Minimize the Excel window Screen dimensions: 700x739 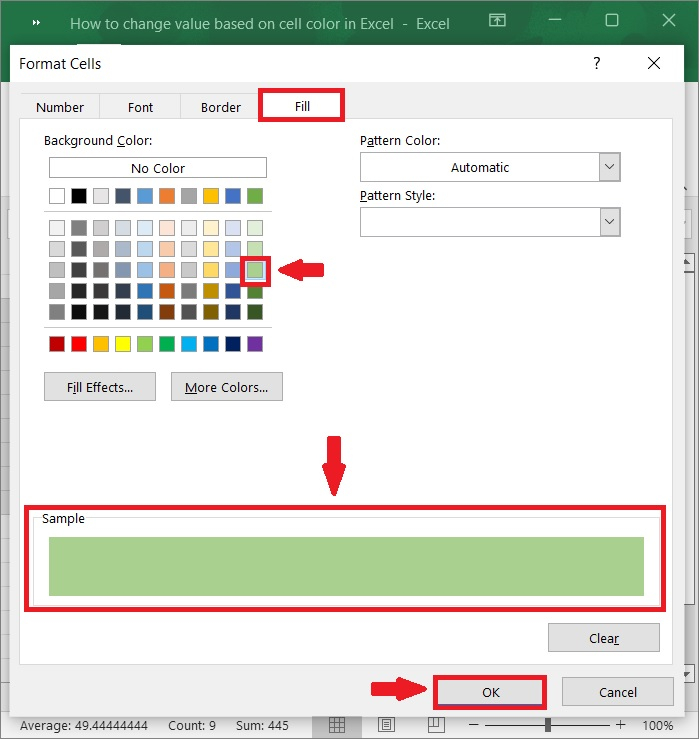[x=555, y=20]
